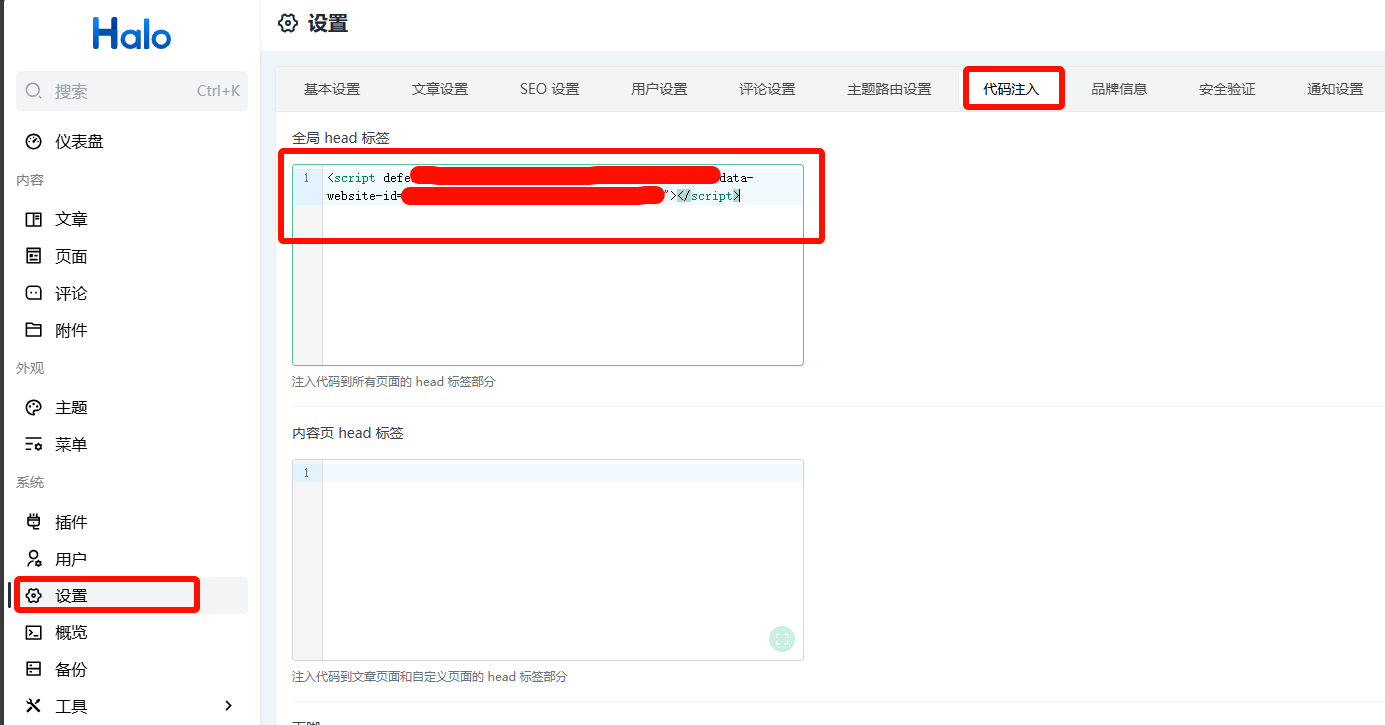Open 页面 in the sidebar

coord(132,256)
